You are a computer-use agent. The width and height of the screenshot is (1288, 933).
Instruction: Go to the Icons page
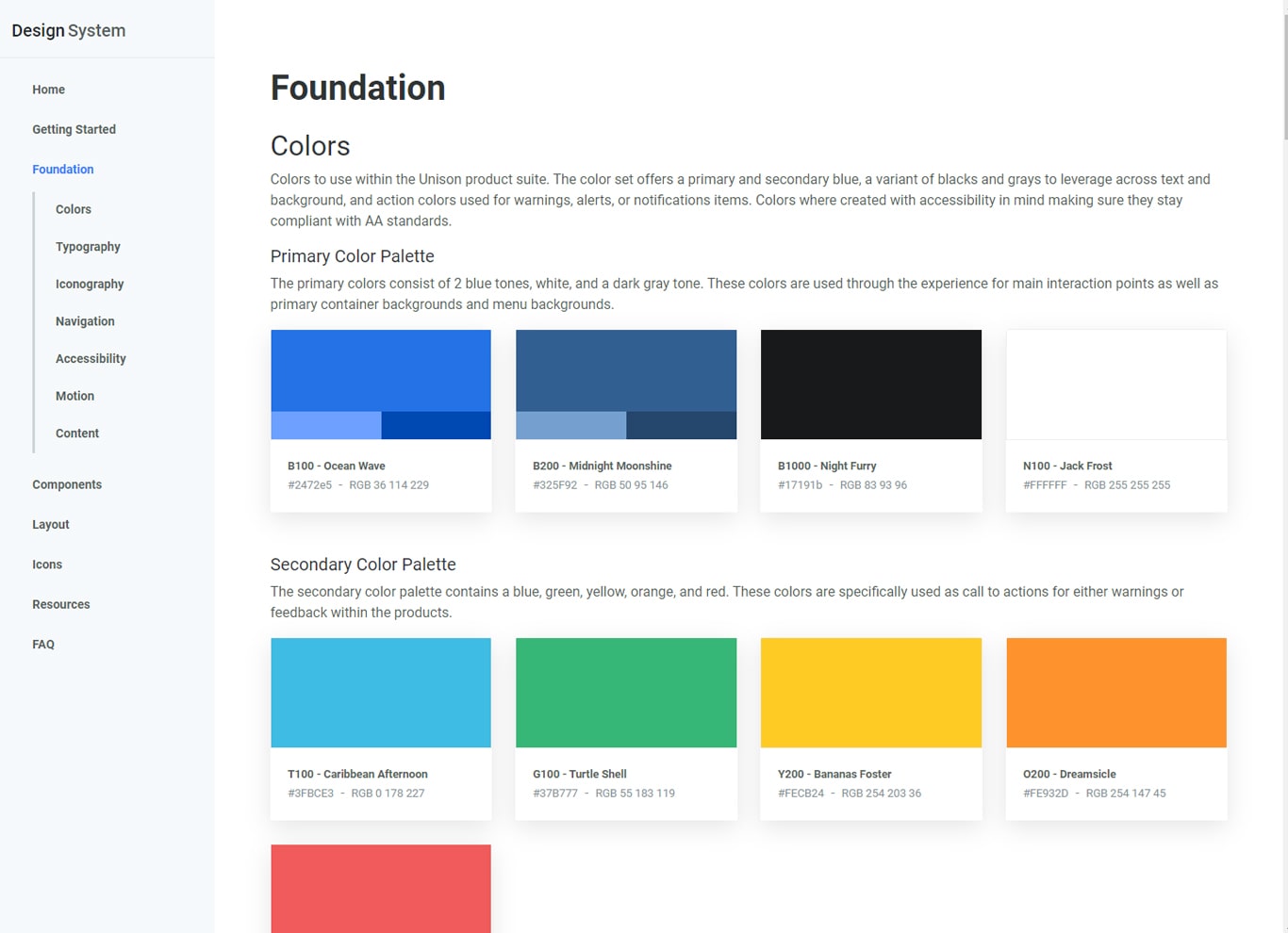[x=47, y=564]
